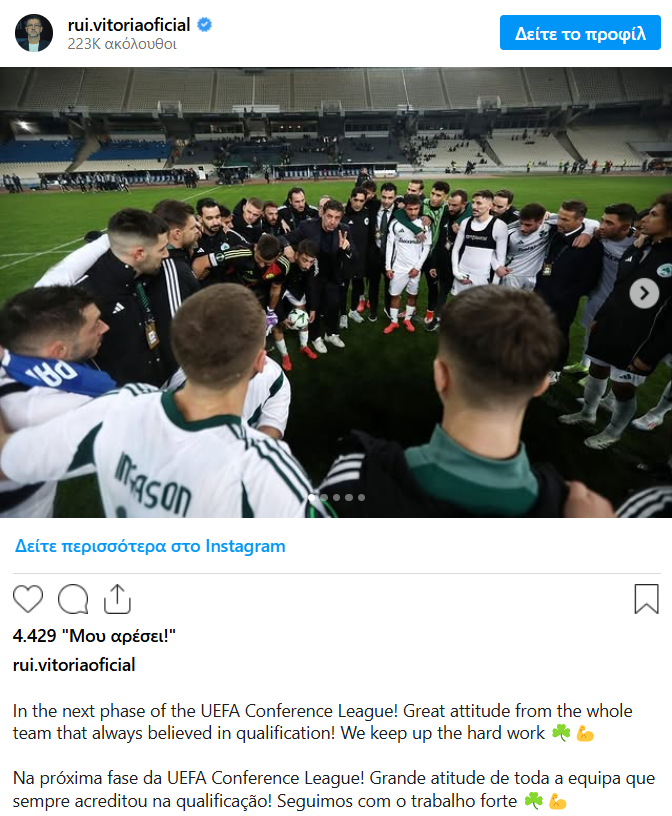The image size is (672, 816).
Task: Click the 223K ακόλουθοι followers text
Action: point(122,44)
